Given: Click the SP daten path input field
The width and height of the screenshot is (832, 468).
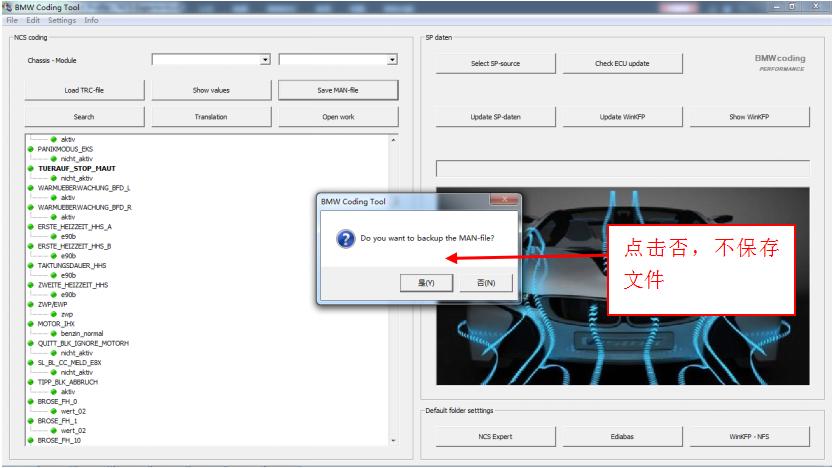Looking at the screenshot, I should coord(622,169).
